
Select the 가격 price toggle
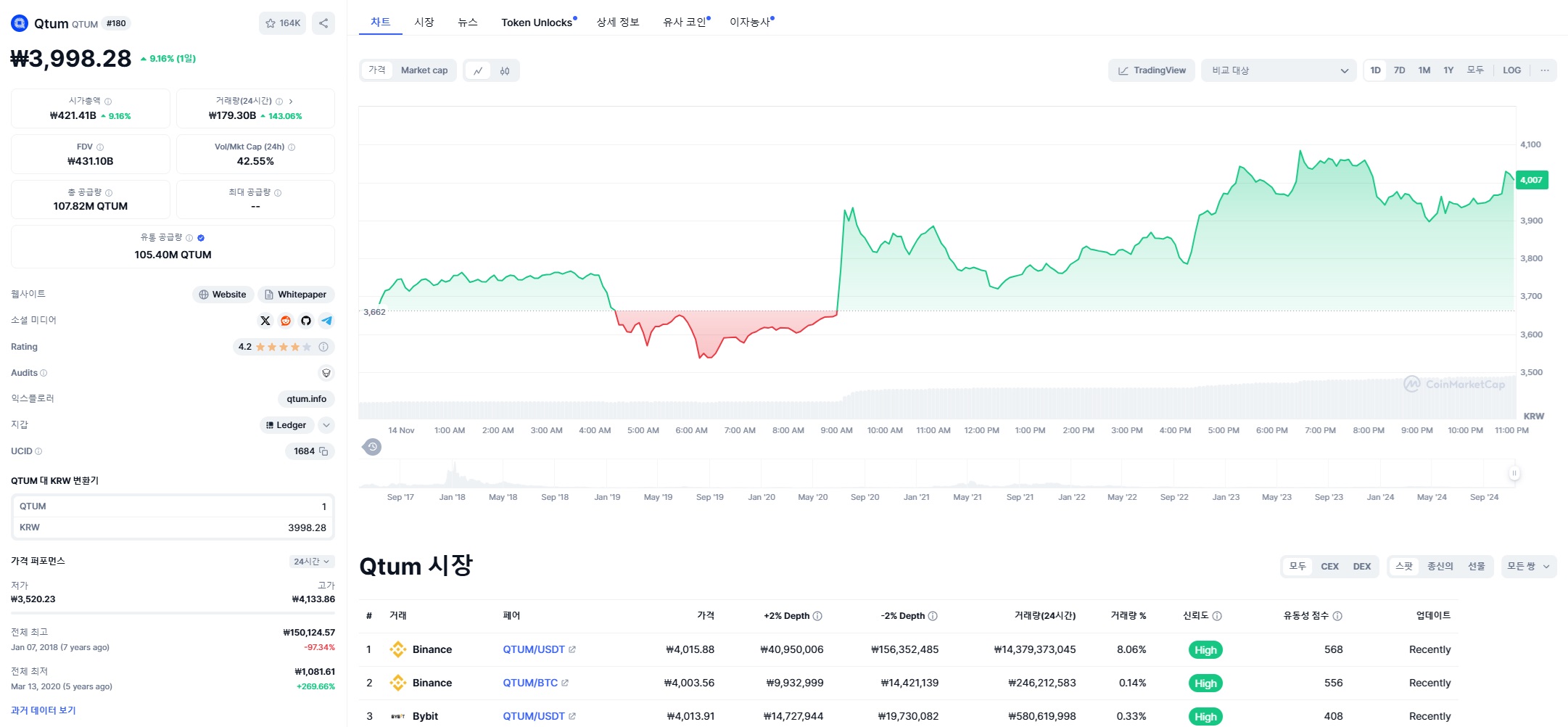coord(377,70)
